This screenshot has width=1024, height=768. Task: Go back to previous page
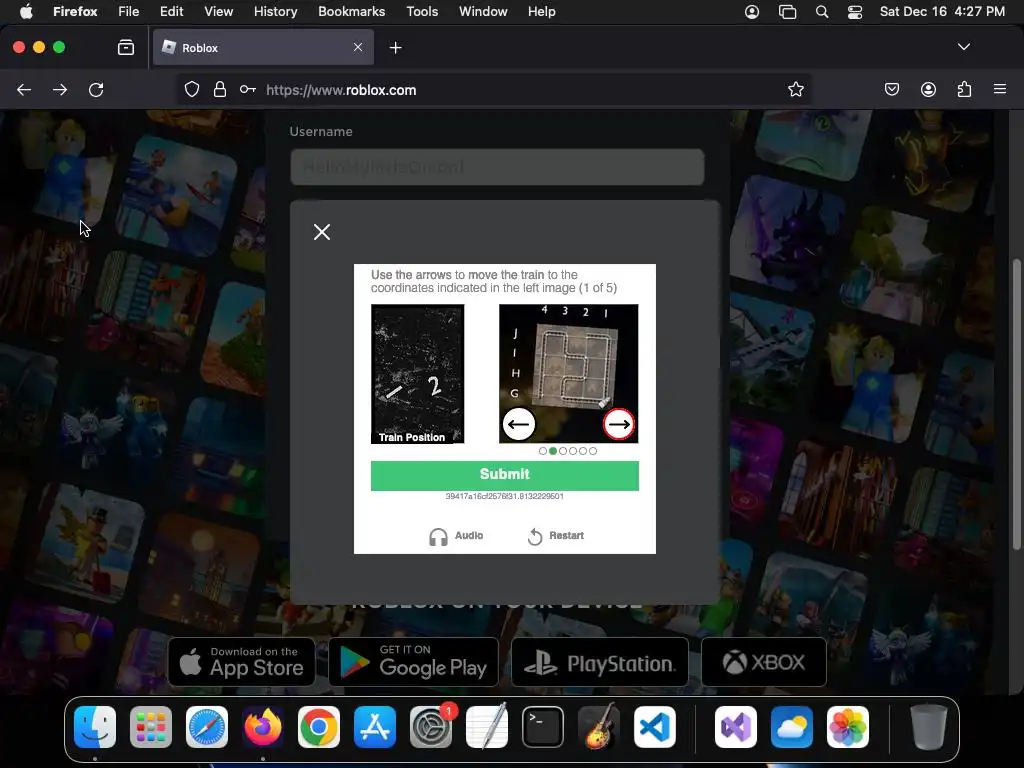tap(24, 89)
